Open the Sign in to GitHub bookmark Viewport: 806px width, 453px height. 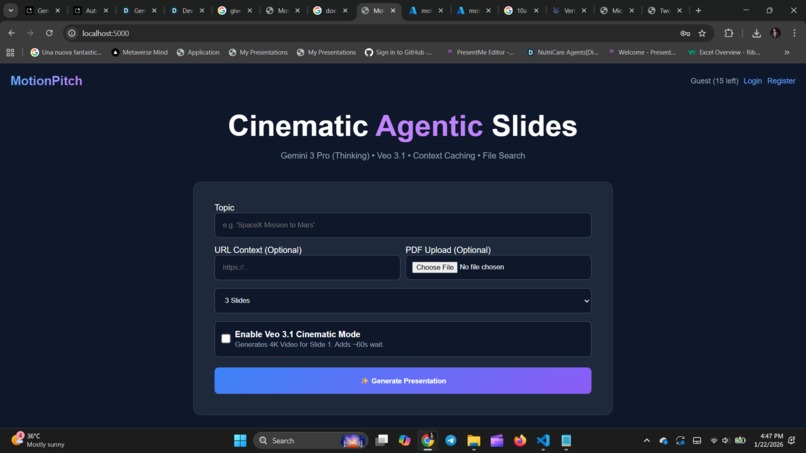(x=399, y=52)
